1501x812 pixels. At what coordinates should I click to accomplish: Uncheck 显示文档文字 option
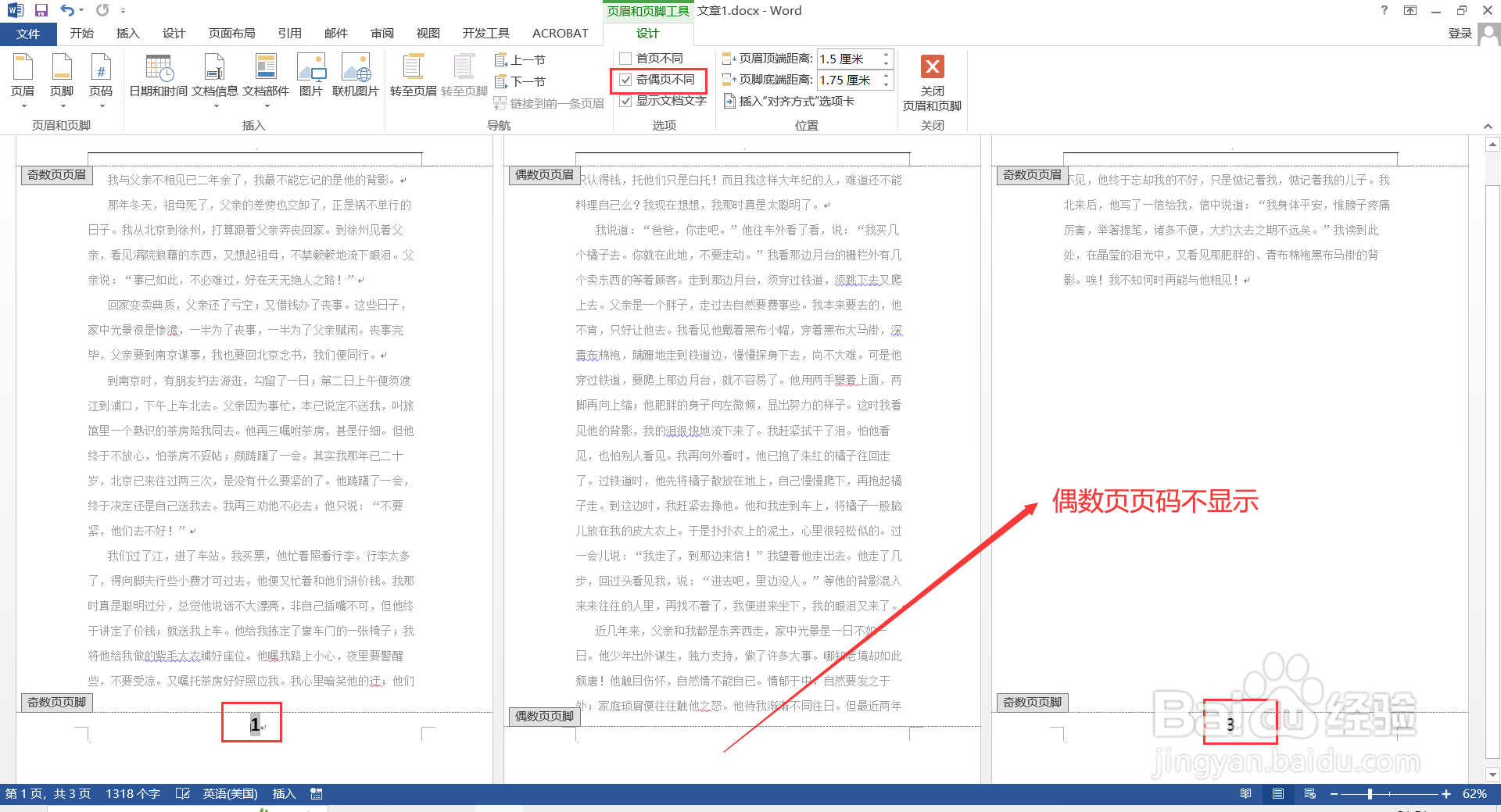tap(625, 101)
